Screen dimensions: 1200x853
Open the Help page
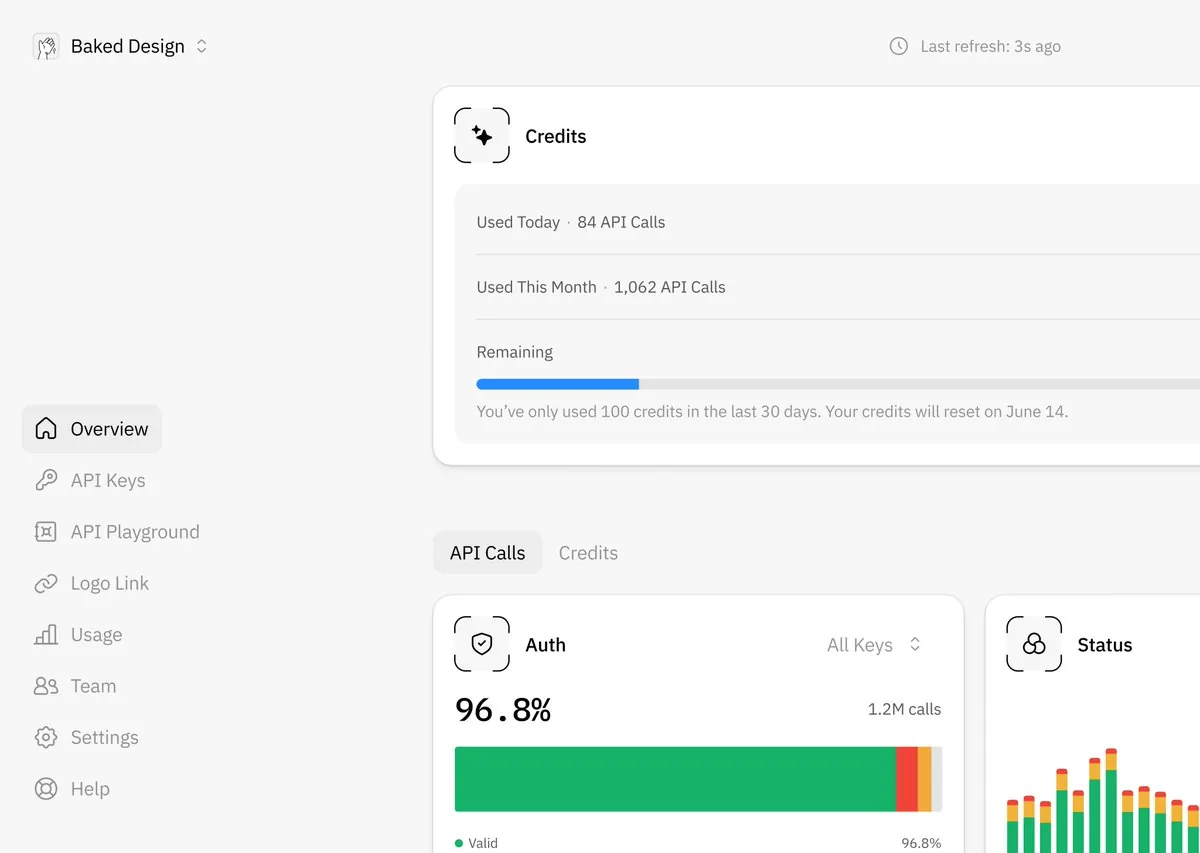pyautogui.click(x=74, y=789)
